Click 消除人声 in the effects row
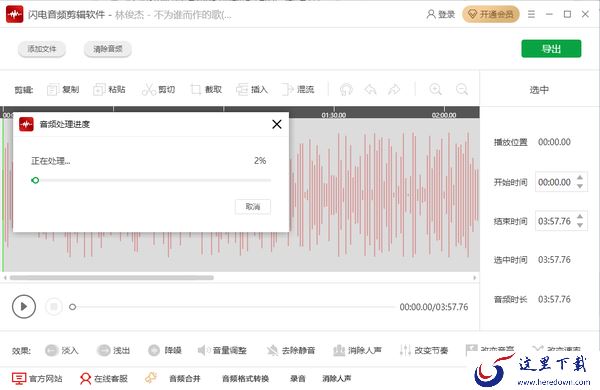This screenshot has height=390, width=600. coord(357,350)
